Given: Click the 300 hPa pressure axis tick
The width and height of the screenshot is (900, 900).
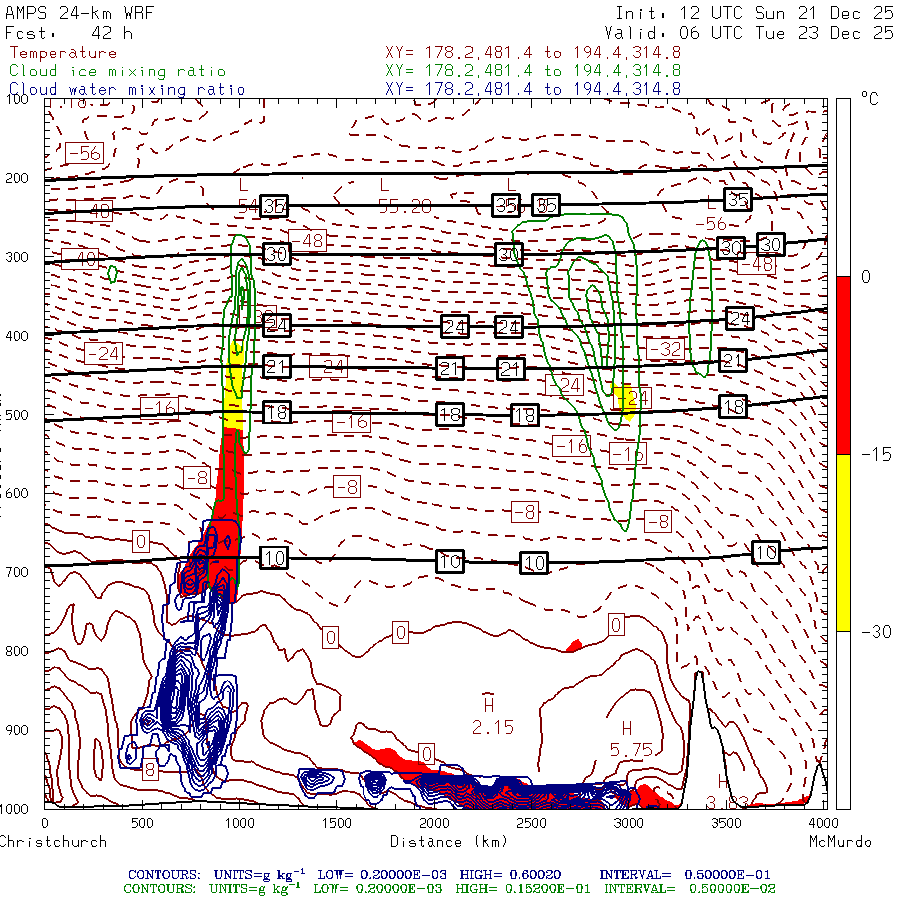Looking at the screenshot, I should (x=17, y=257).
